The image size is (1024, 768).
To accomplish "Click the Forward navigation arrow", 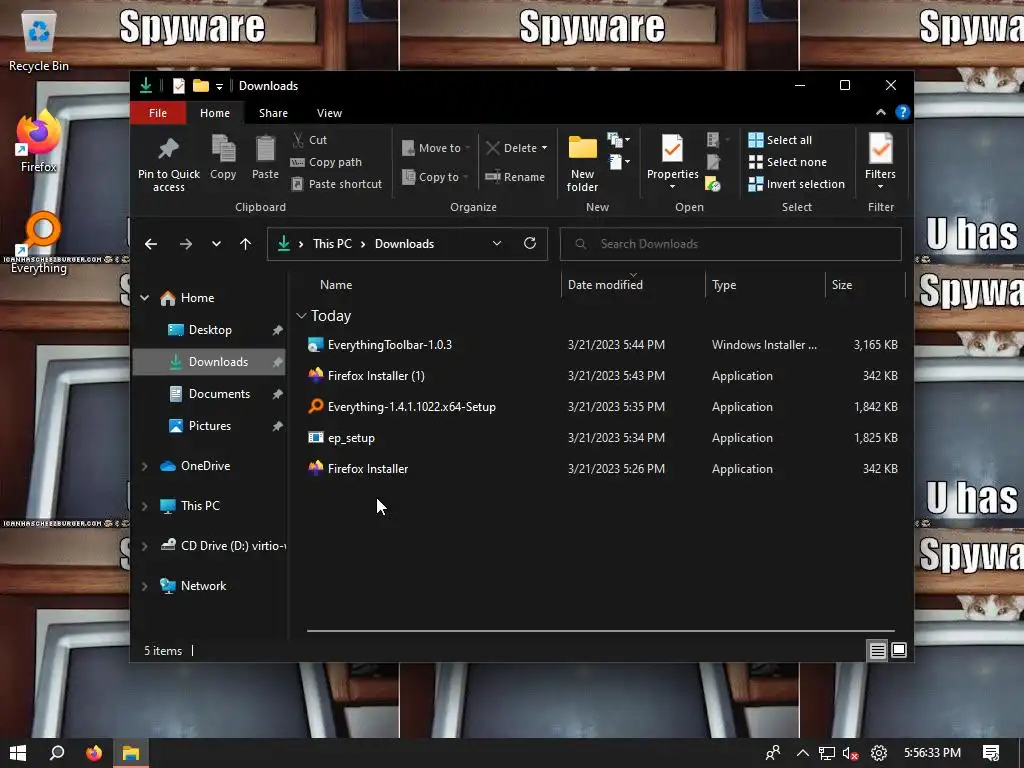I will pos(186,244).
